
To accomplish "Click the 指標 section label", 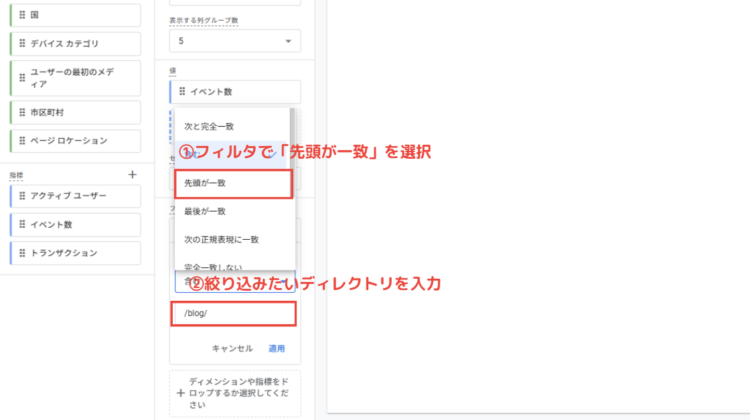I will click(16, 176).
